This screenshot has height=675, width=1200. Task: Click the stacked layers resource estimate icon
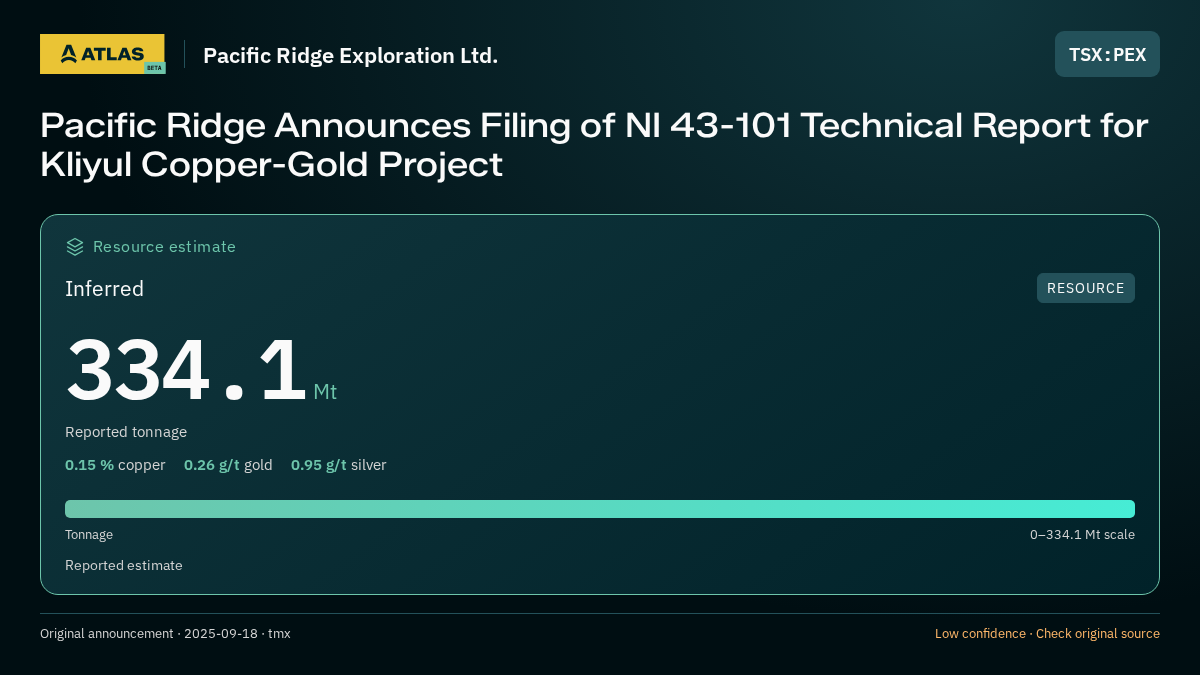click(x=75, y=247)
